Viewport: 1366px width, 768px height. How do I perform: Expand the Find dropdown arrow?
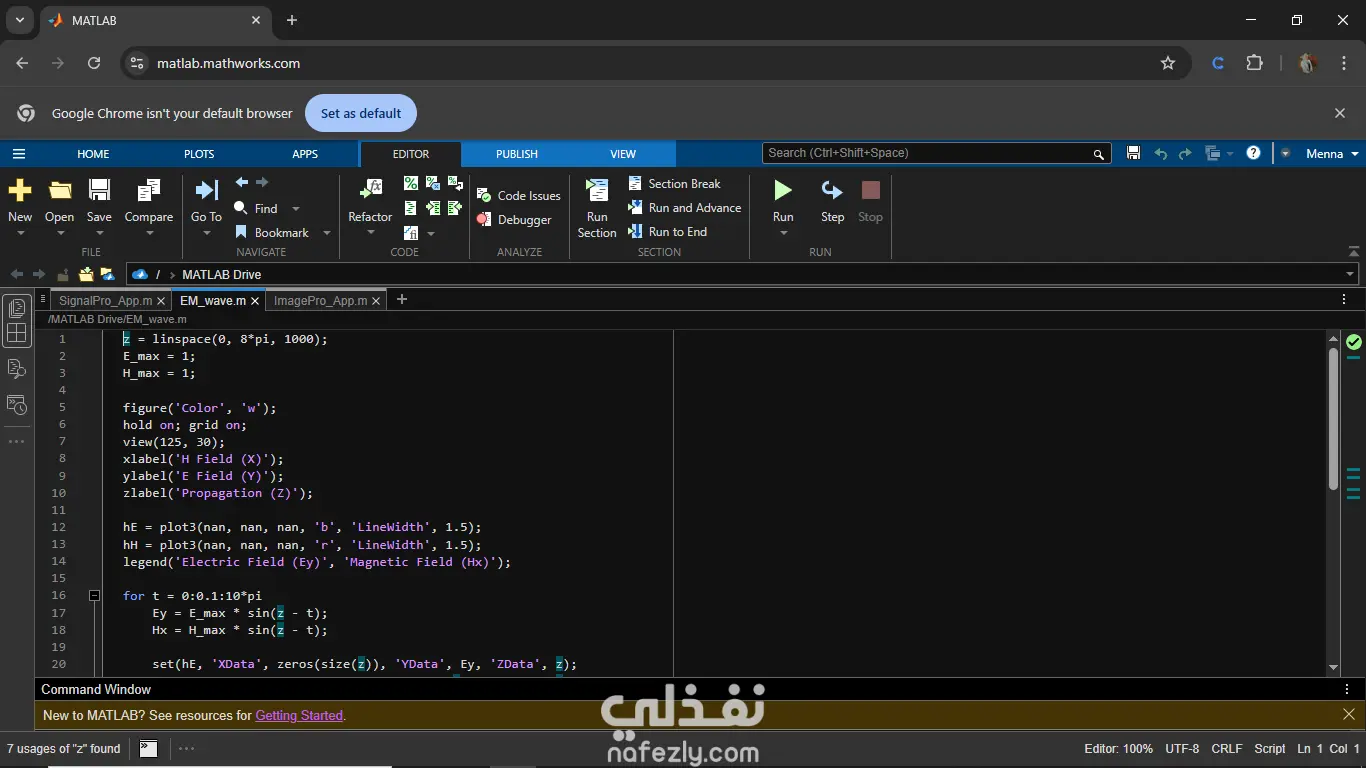(x=296, y=209)
